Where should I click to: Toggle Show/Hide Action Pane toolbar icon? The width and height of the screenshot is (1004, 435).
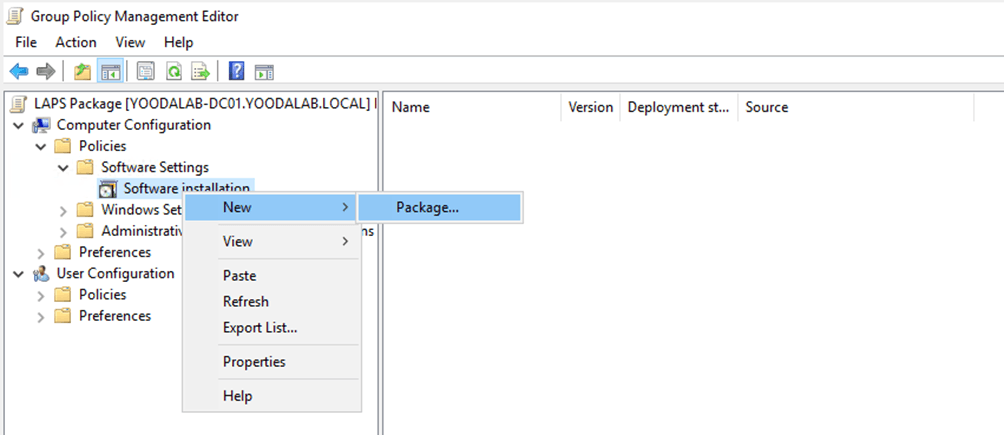tap(264, 71)
